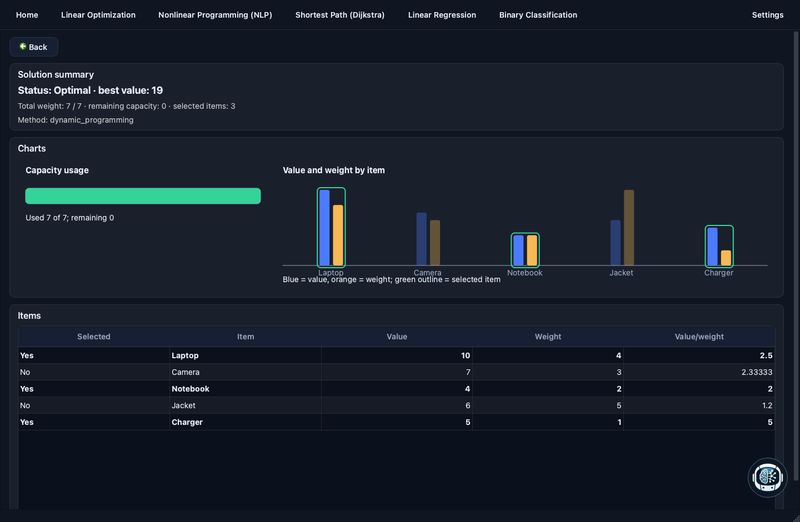Open the Home menu item

(x=27, y=15)
